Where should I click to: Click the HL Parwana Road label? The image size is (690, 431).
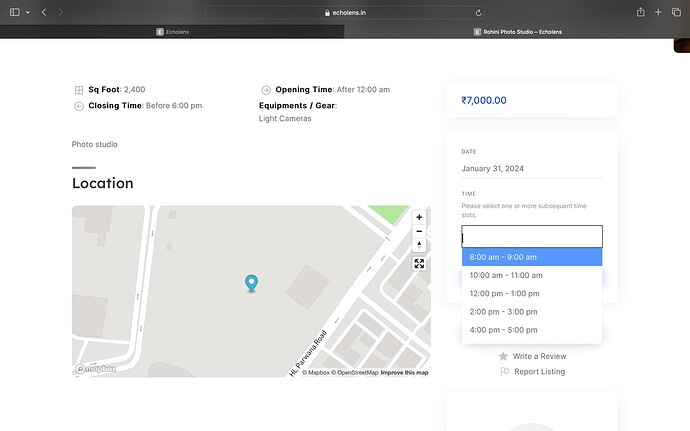click(308, 354)
